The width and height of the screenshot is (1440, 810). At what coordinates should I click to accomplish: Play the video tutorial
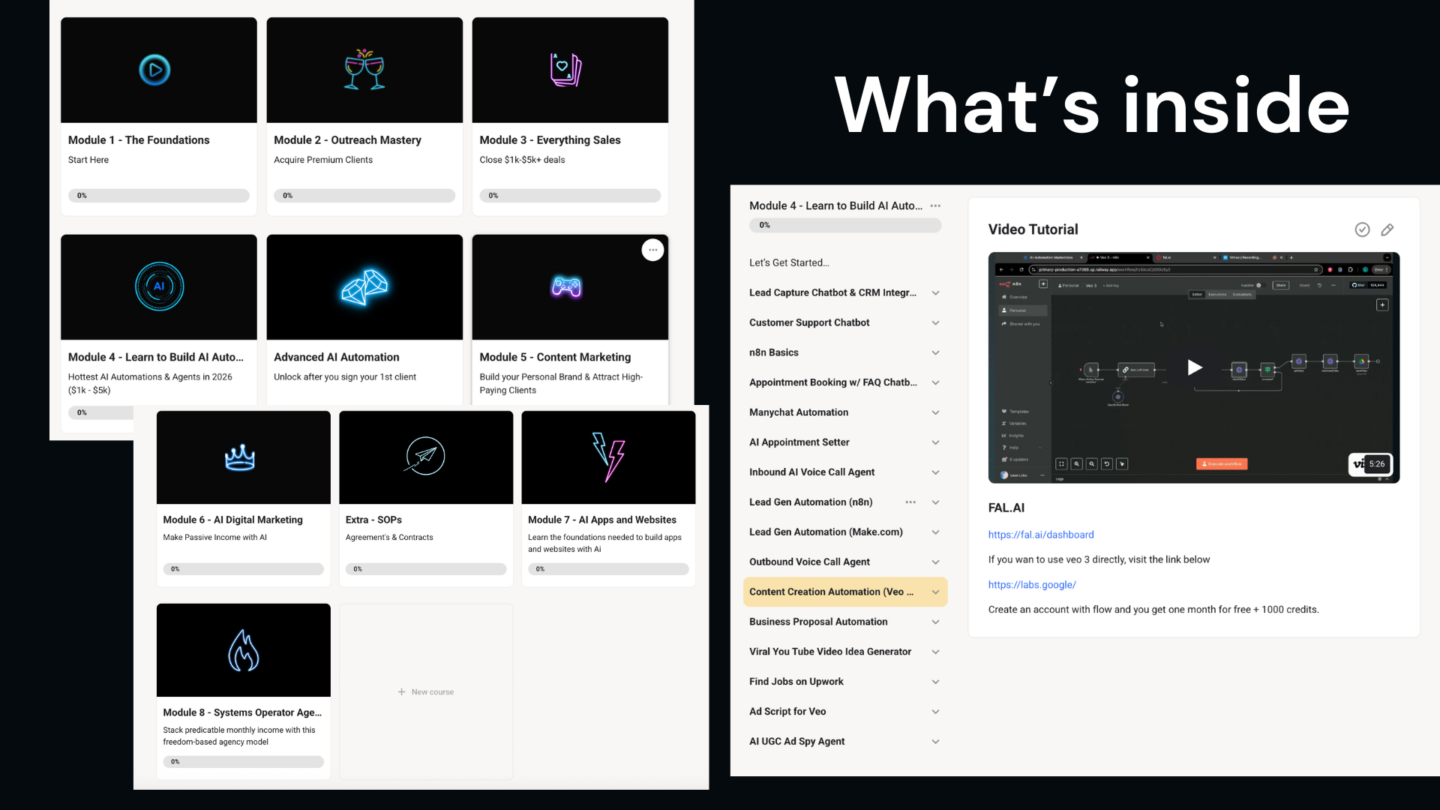click(1194, 368)
